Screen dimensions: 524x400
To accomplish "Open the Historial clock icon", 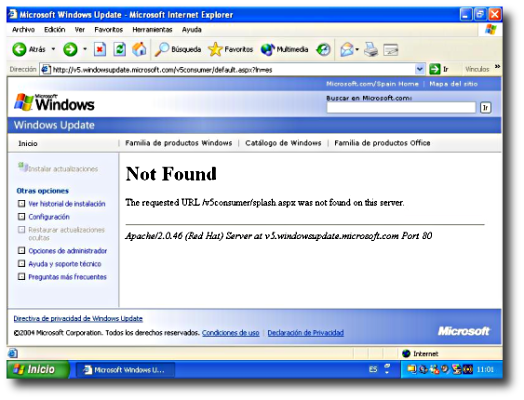I will [x=323, y=49].
